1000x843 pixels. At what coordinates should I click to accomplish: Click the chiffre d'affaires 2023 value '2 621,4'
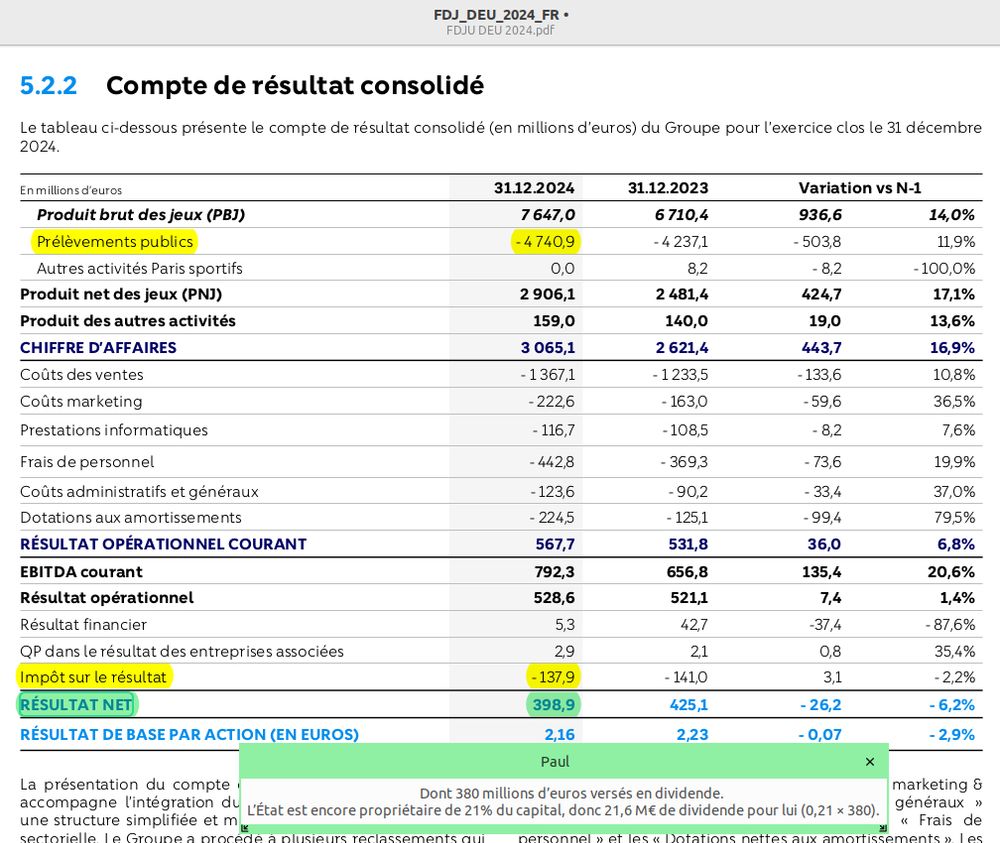(682, 348)
